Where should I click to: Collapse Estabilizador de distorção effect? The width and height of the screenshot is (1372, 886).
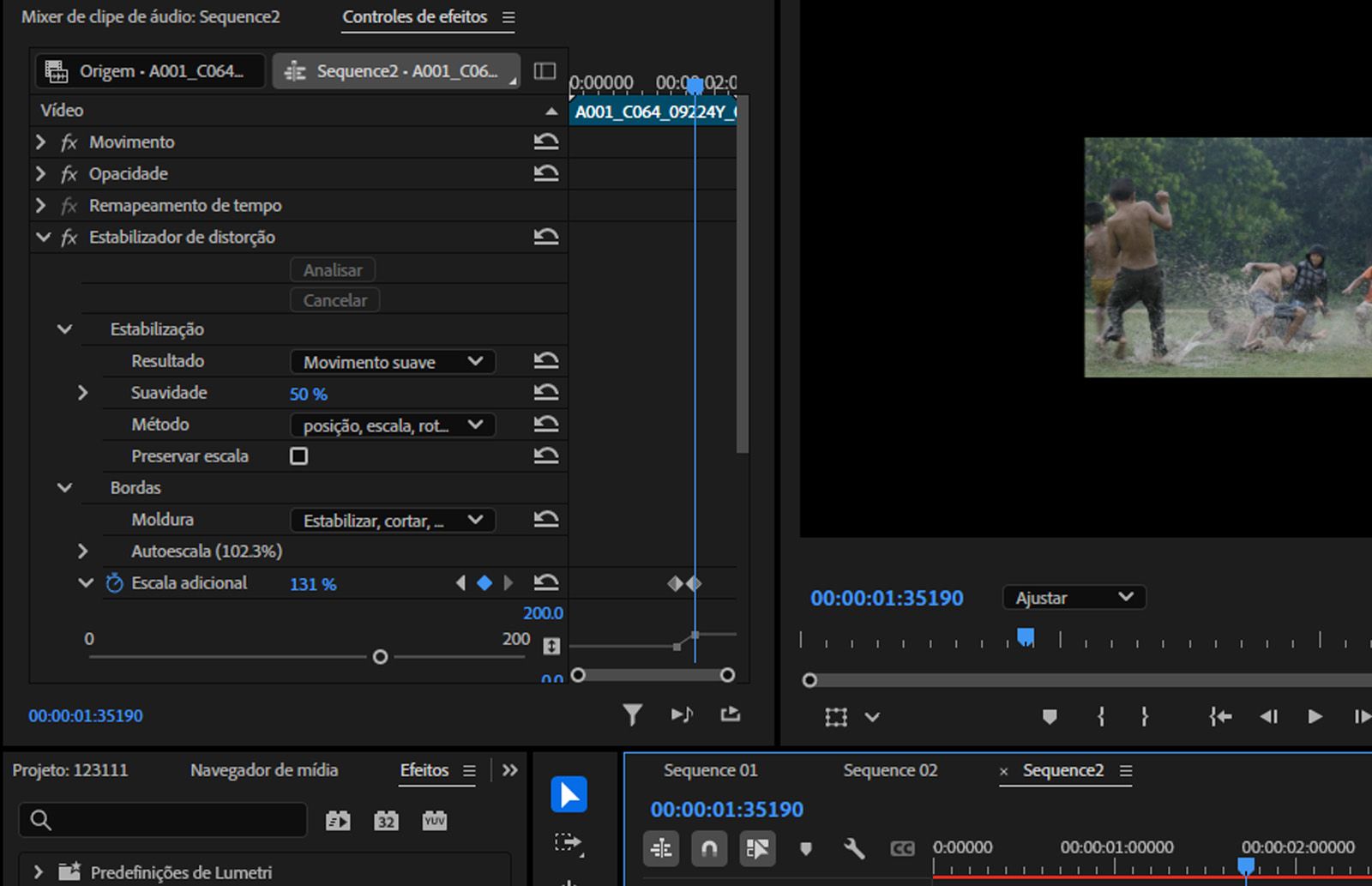click(x=43, y=238)
